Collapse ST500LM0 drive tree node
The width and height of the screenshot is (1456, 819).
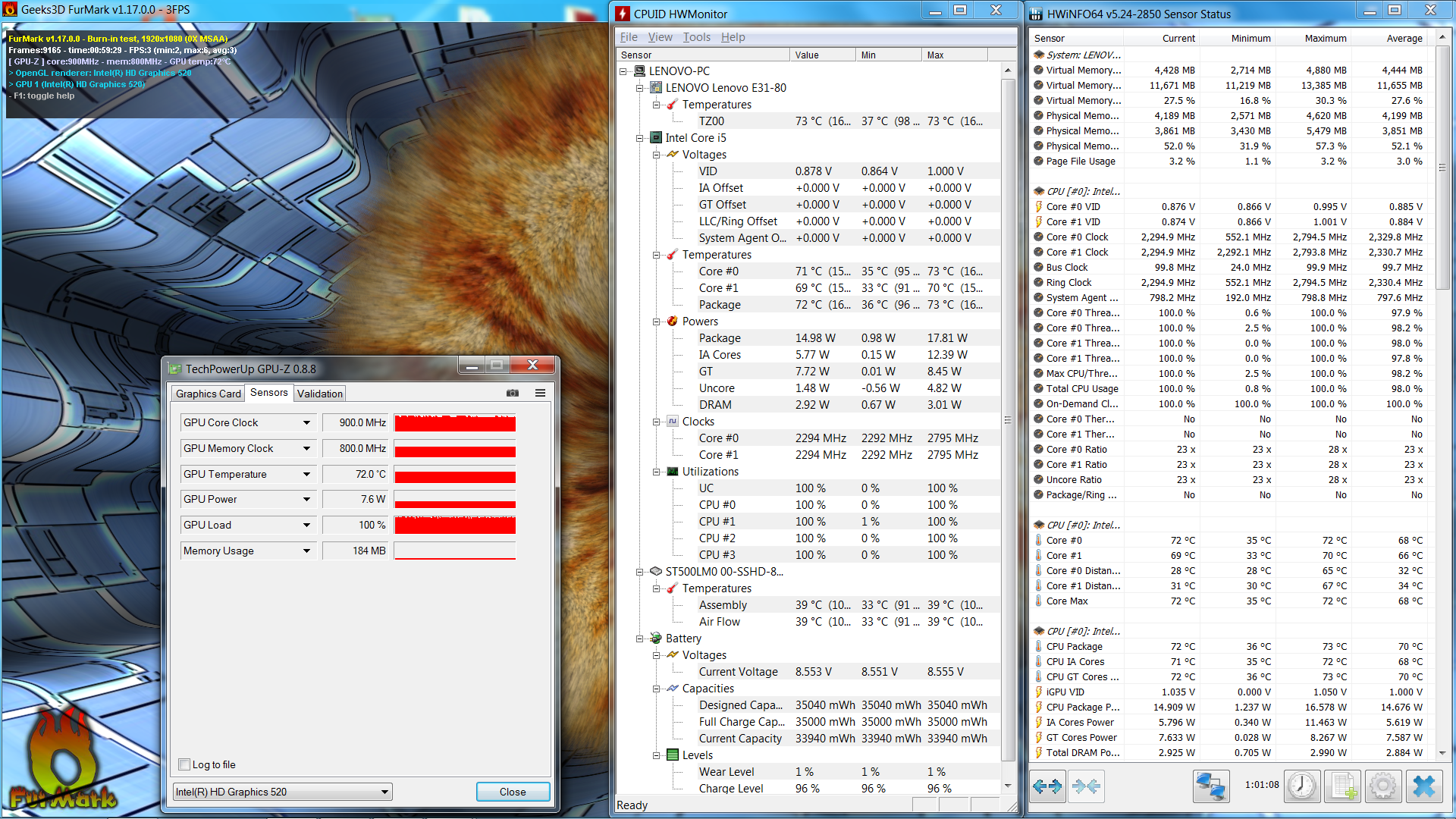coord(640,572)
